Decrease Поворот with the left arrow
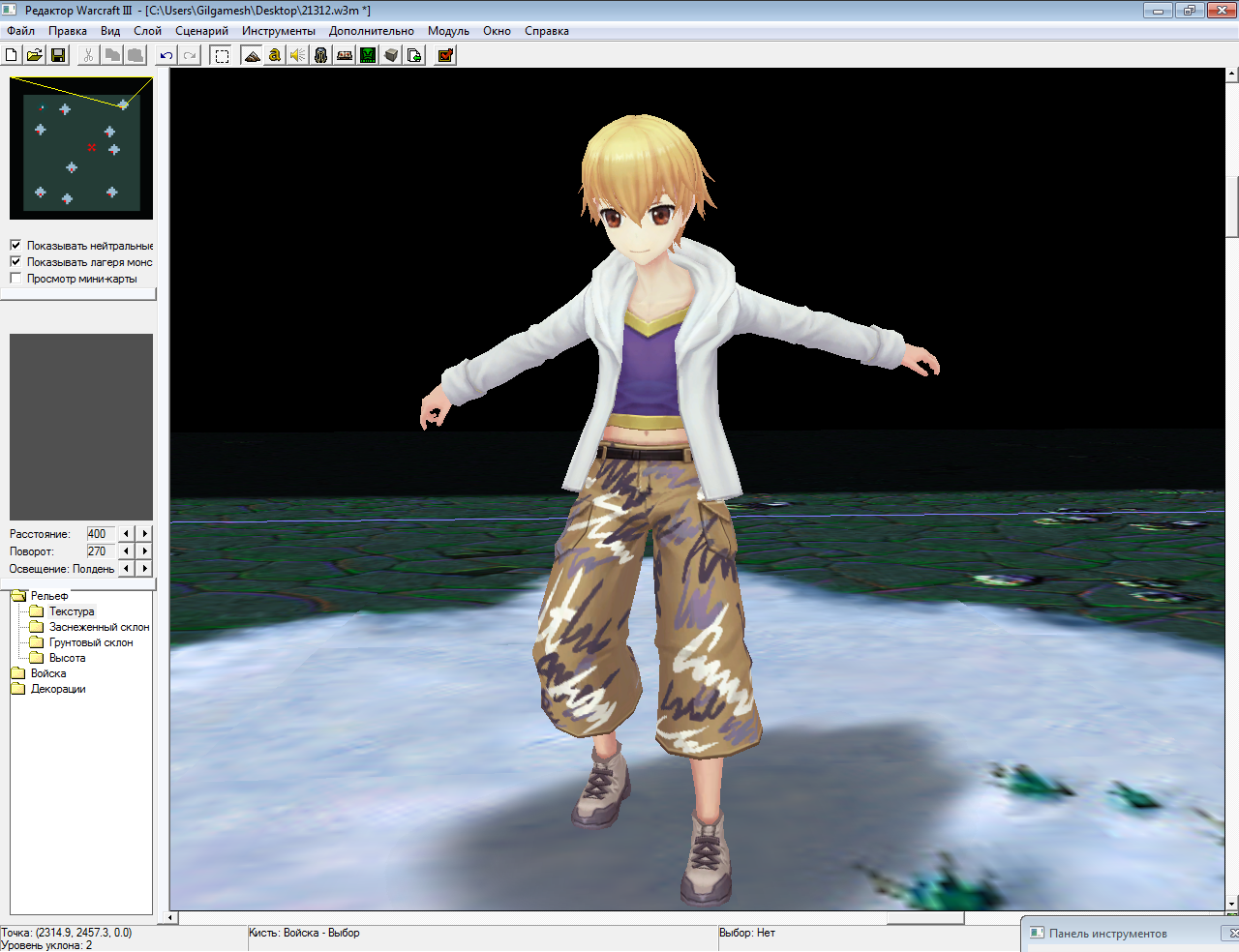 [126, 551]
